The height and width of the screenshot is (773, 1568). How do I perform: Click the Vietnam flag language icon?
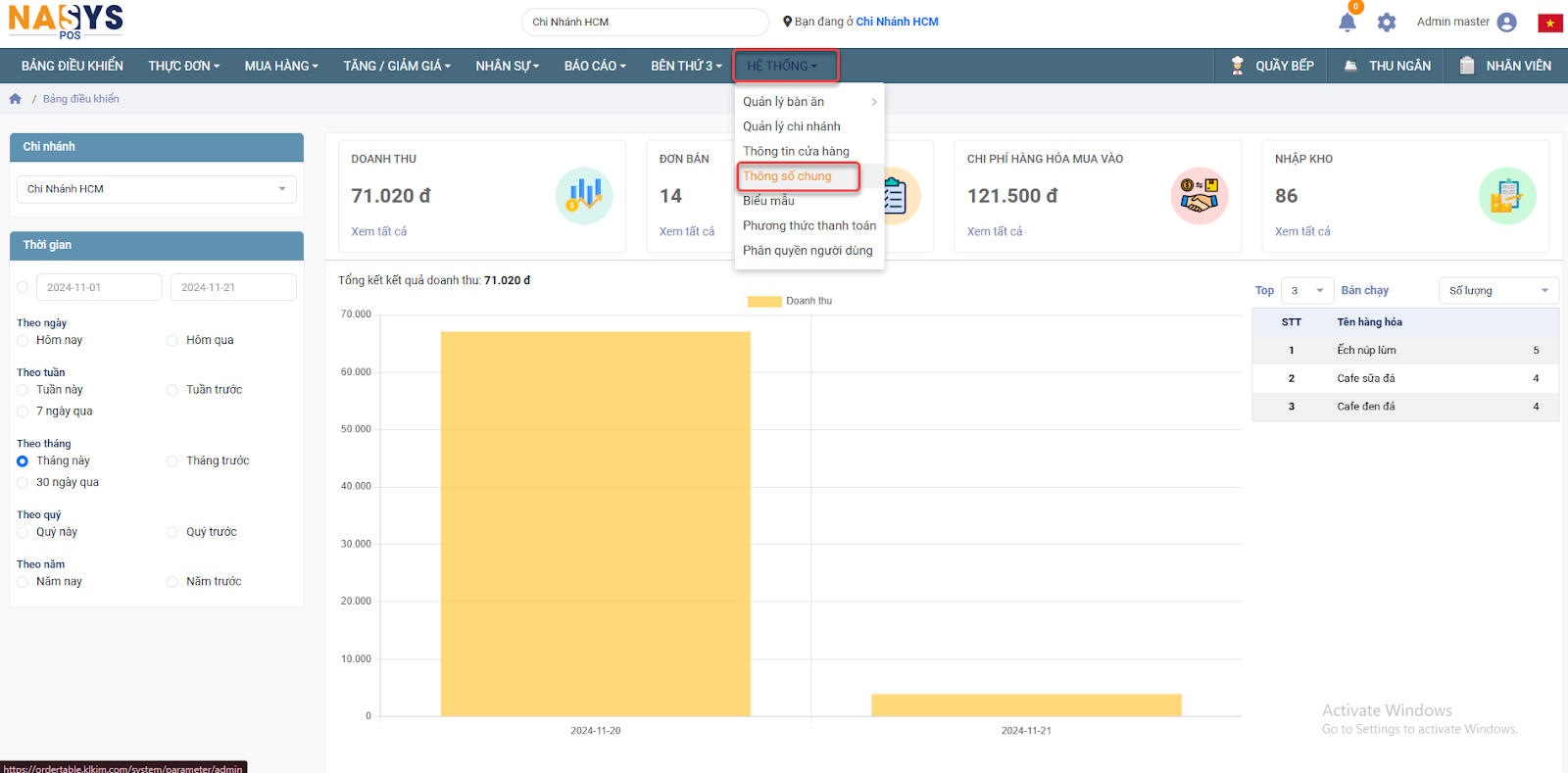click(x=1550, y=23)
